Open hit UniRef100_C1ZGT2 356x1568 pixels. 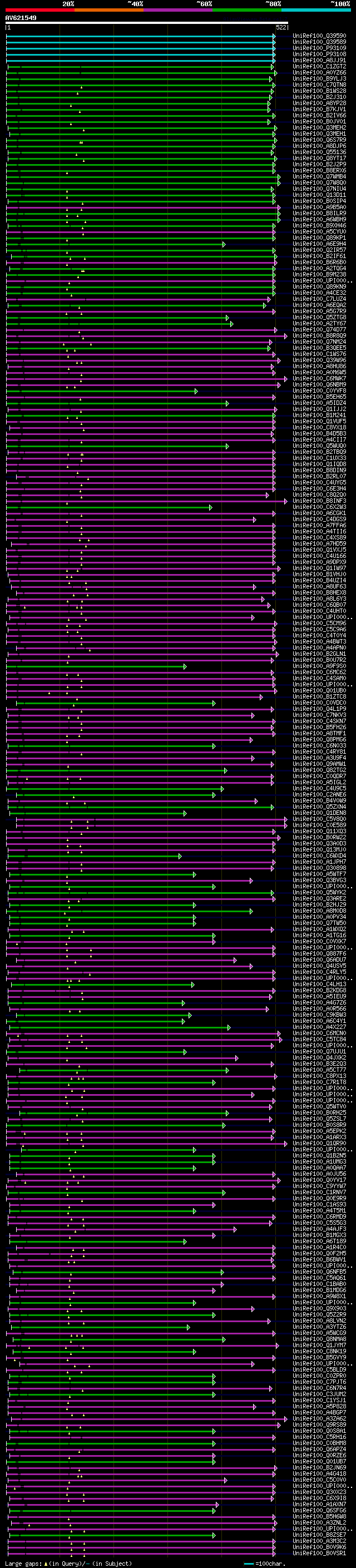(x=319, y=66)
